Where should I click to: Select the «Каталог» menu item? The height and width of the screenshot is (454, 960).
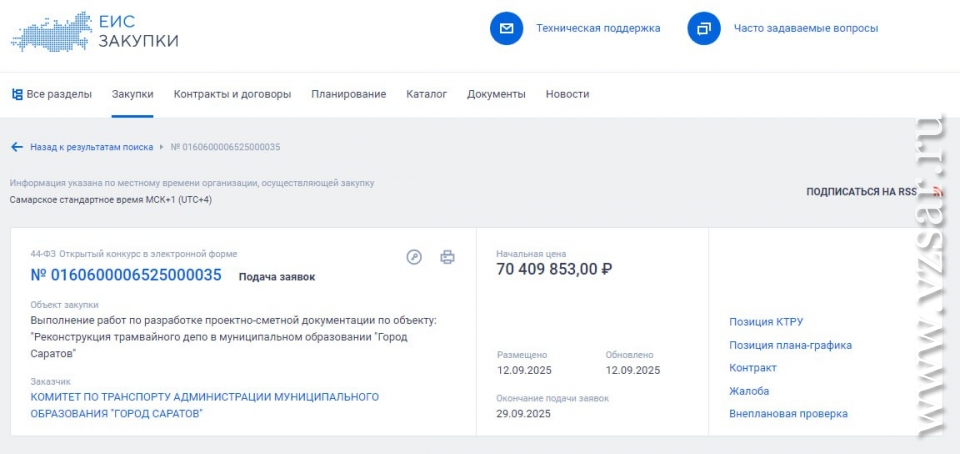426,94
